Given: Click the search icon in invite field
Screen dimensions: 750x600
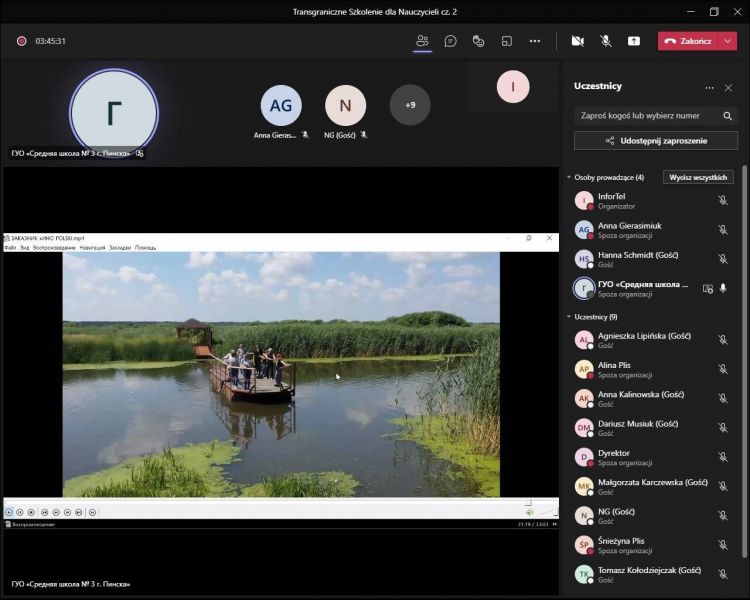Looking at the screenshot, I should 727,116.
